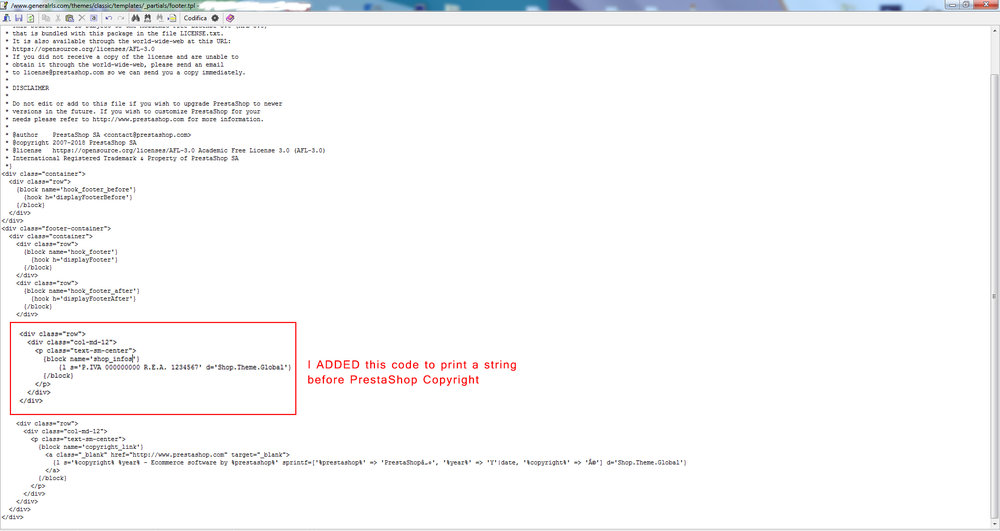Screen dimensions: 1000x531
Task: Maximize the editor window
Action: pos(966,4)
